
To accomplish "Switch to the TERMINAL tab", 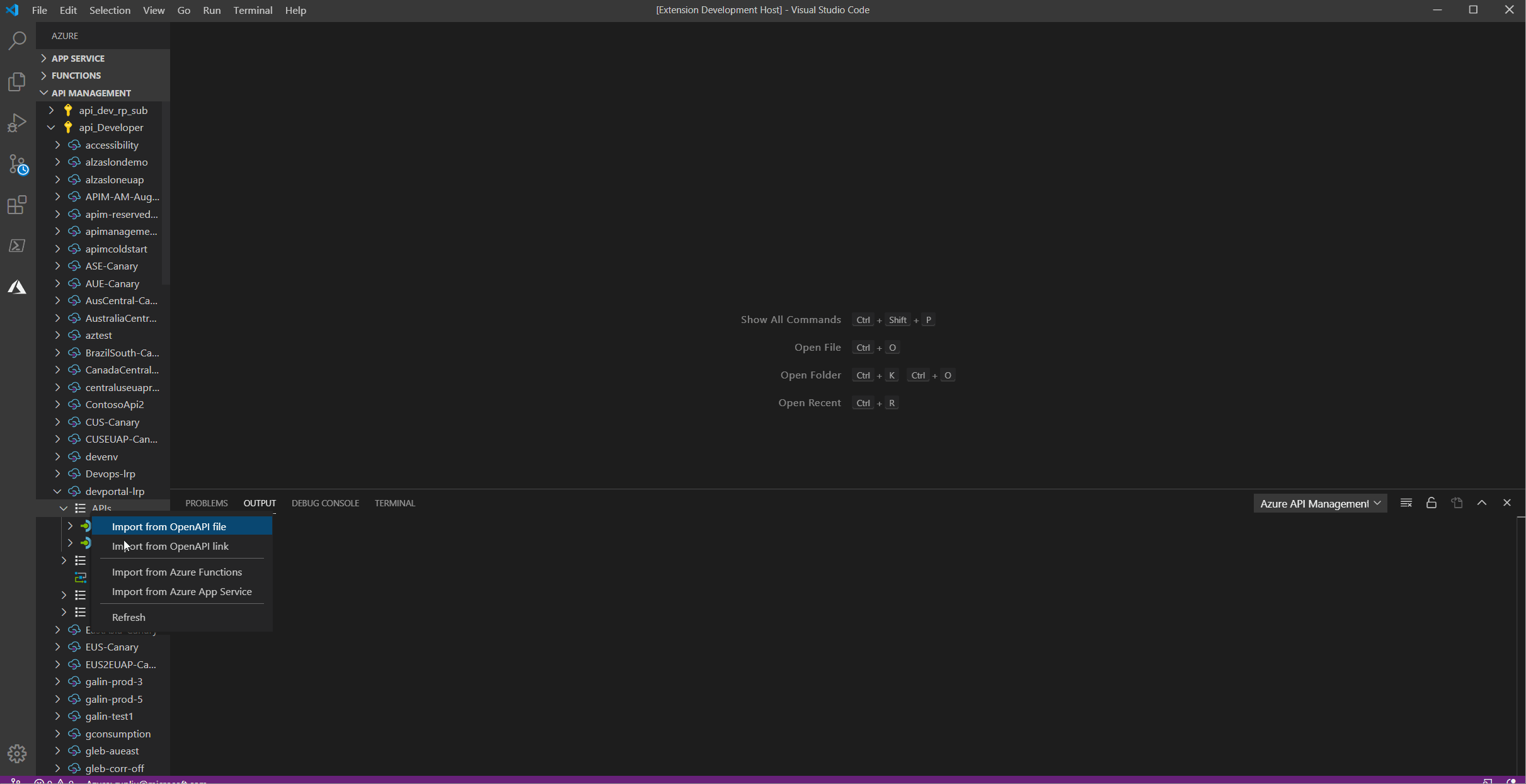I will [394, 503].
